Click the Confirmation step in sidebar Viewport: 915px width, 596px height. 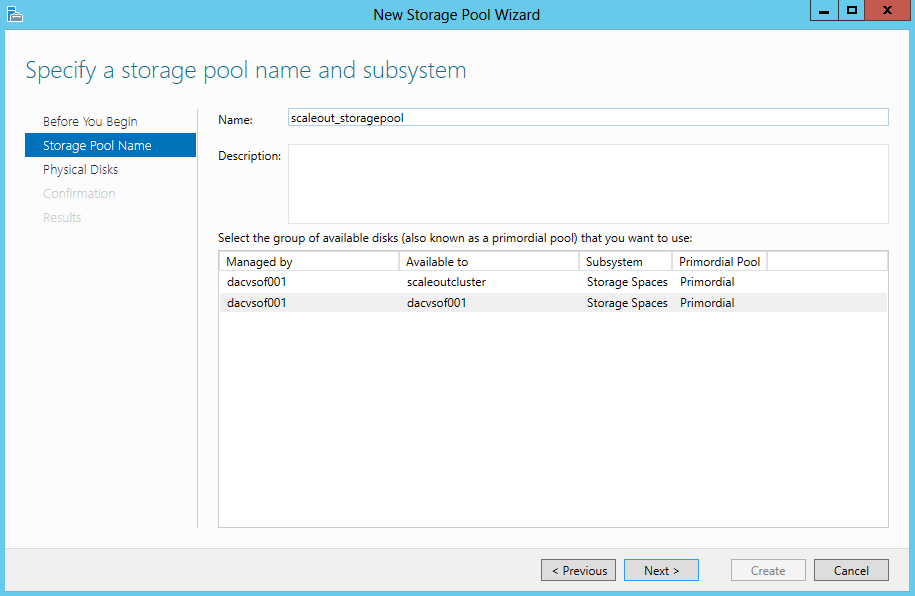click(x=79, y=193)
